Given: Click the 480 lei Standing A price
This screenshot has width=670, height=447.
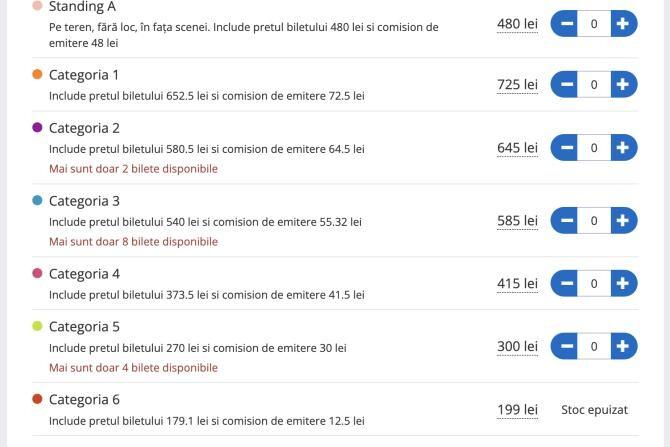Looking at the screenshot, I should pyautogui.click(x=517, y=23).
